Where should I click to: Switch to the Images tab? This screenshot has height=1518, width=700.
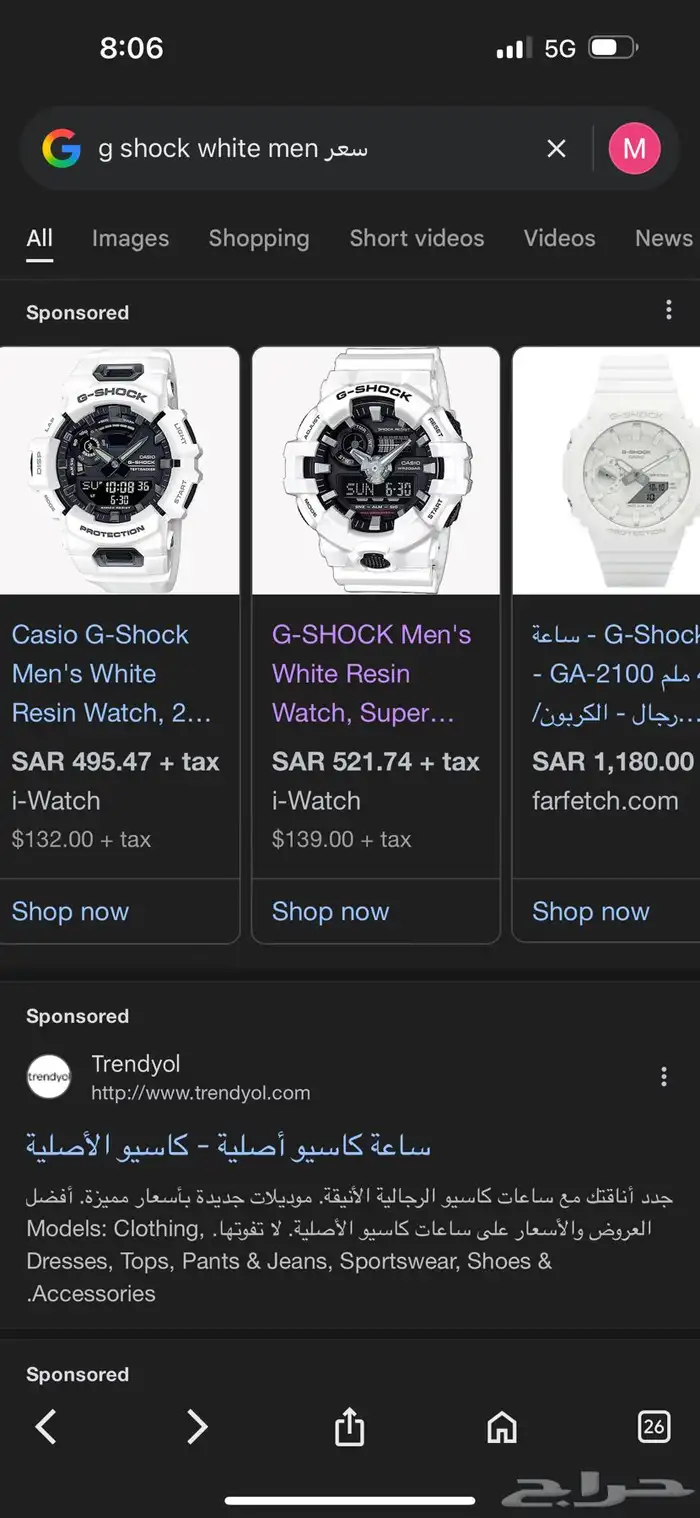(x=130, y=238)
